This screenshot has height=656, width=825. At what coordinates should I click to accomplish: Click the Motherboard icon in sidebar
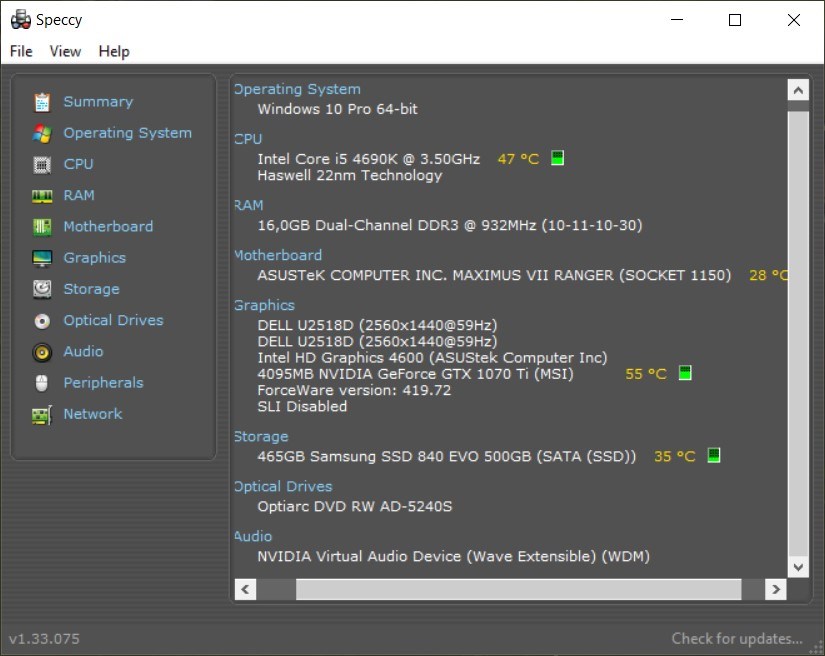tap(42, 227)
